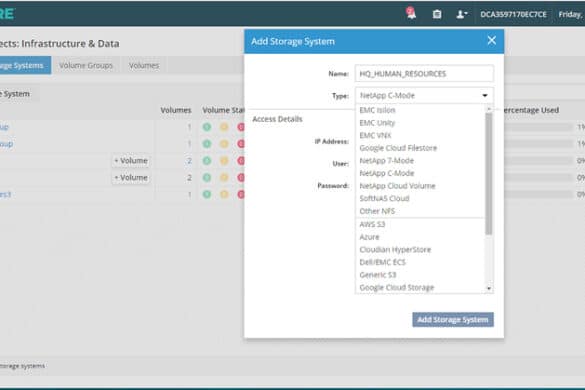The width and height of the screenshot is (585, 390).
Task: Click the Volumes column header
Action: [x=176, y=110]
